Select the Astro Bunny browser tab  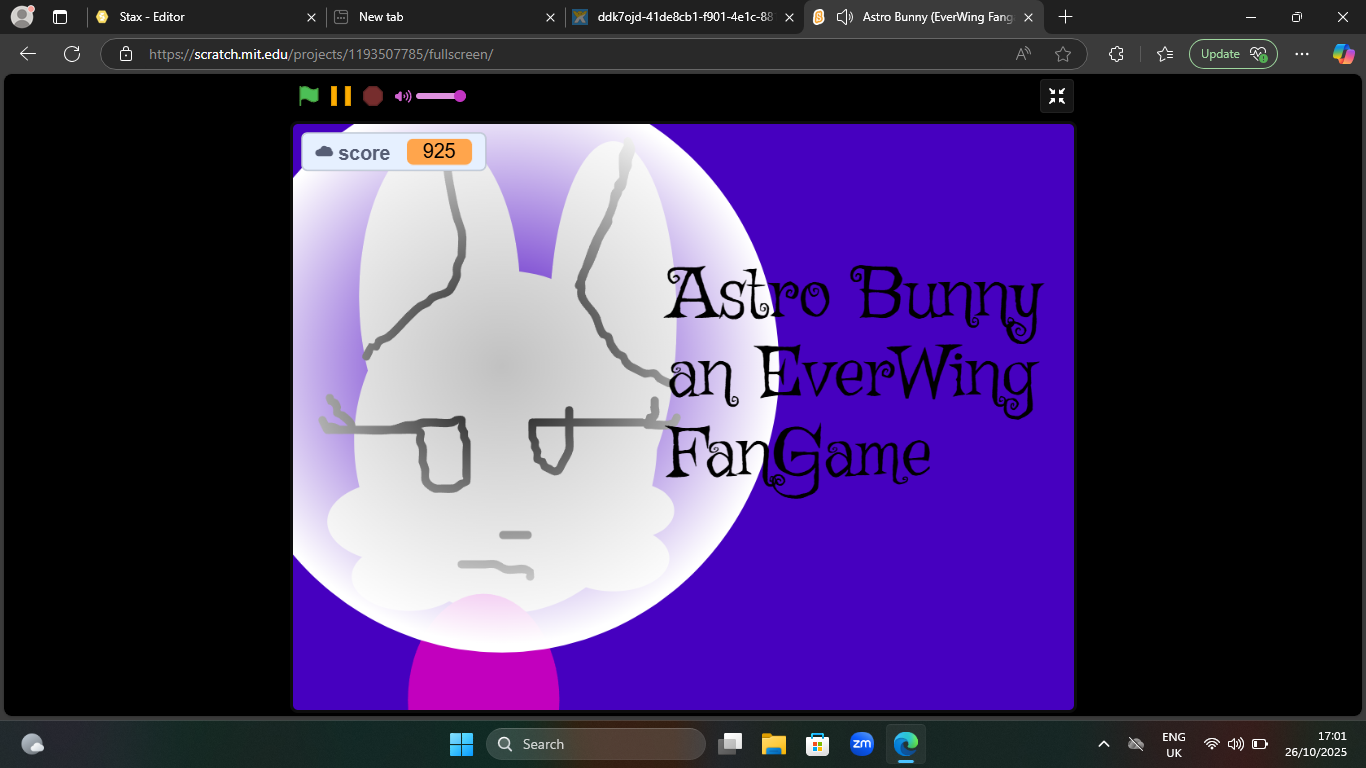[921, 17]
